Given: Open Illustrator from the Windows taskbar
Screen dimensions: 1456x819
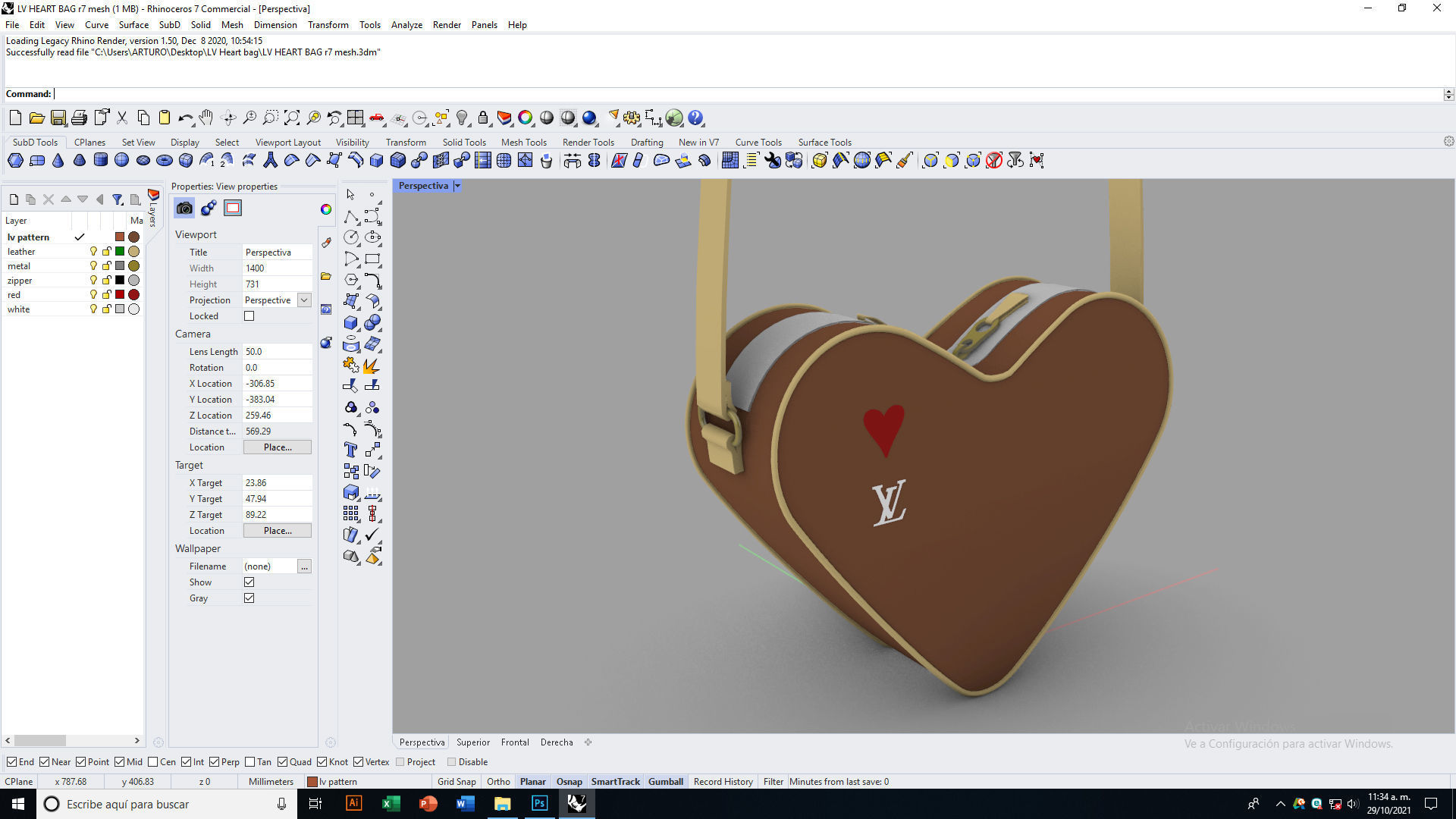Looking at the screenshot, I should [353, 804].
